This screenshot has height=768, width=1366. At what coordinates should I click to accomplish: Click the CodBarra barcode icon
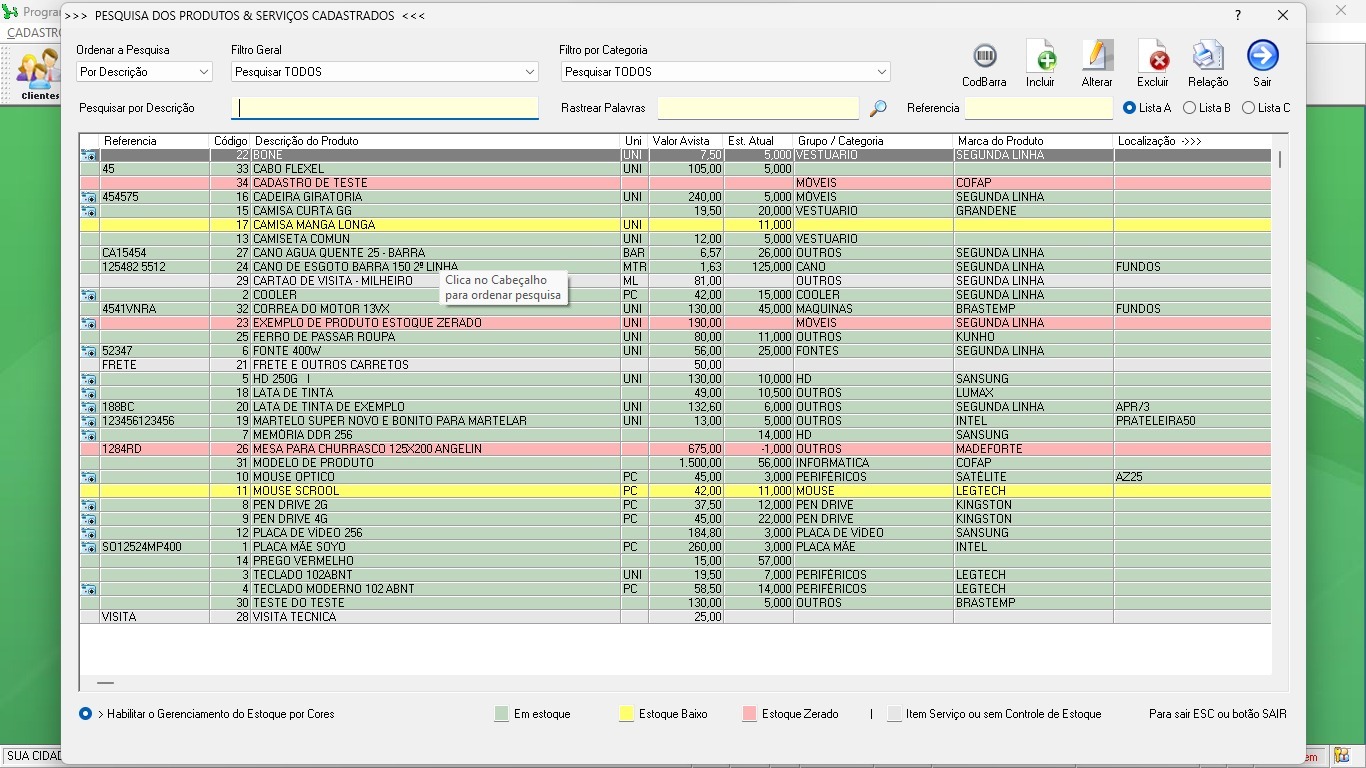click(x=984, y=57)
